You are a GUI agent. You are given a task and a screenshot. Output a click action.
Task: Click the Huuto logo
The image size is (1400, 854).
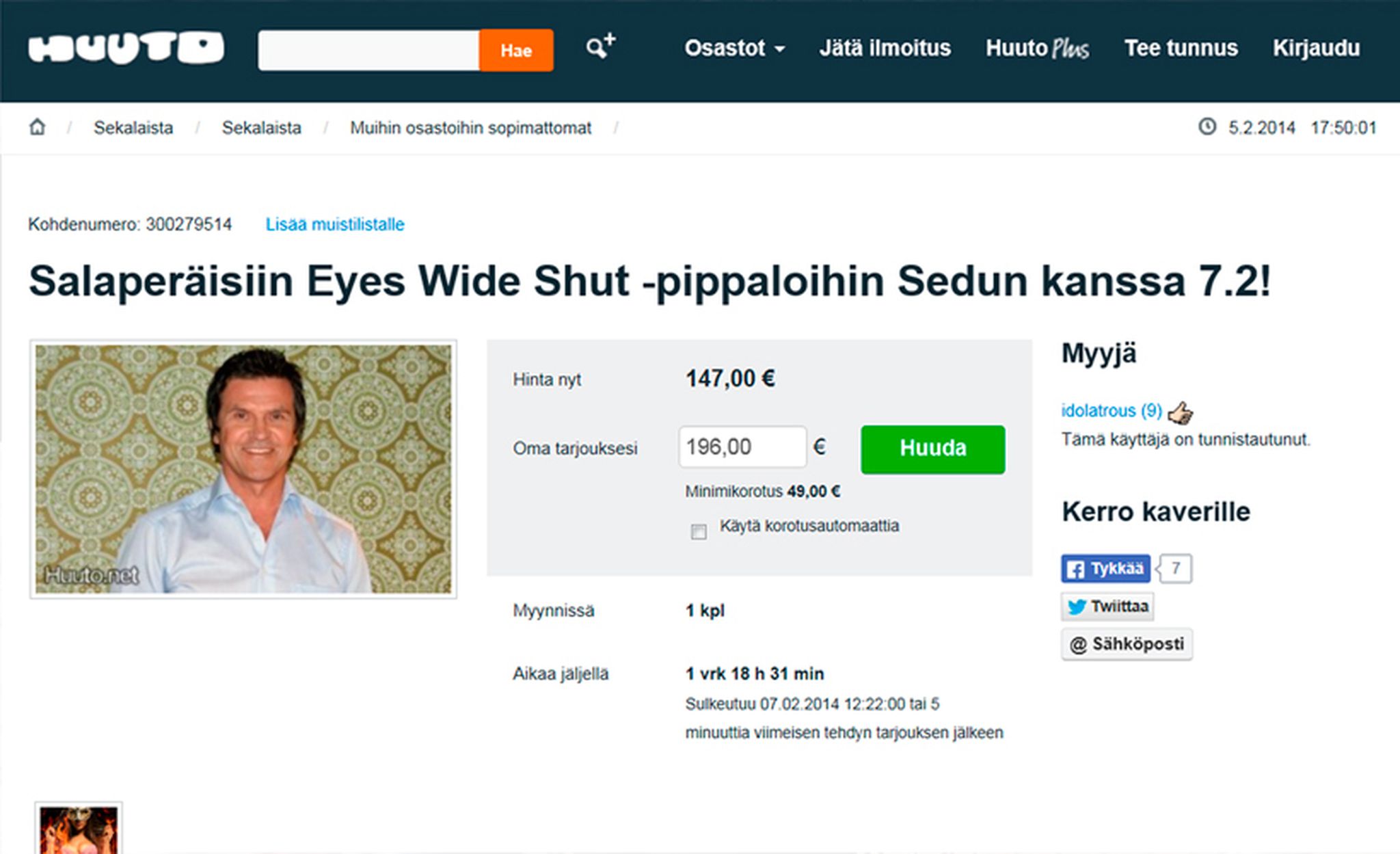[126, 49]
